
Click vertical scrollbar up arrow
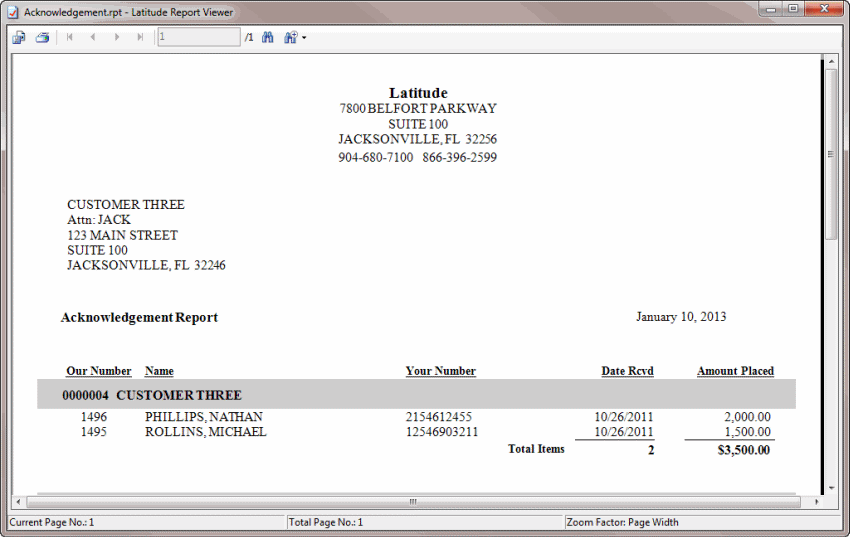click(831, 61)
